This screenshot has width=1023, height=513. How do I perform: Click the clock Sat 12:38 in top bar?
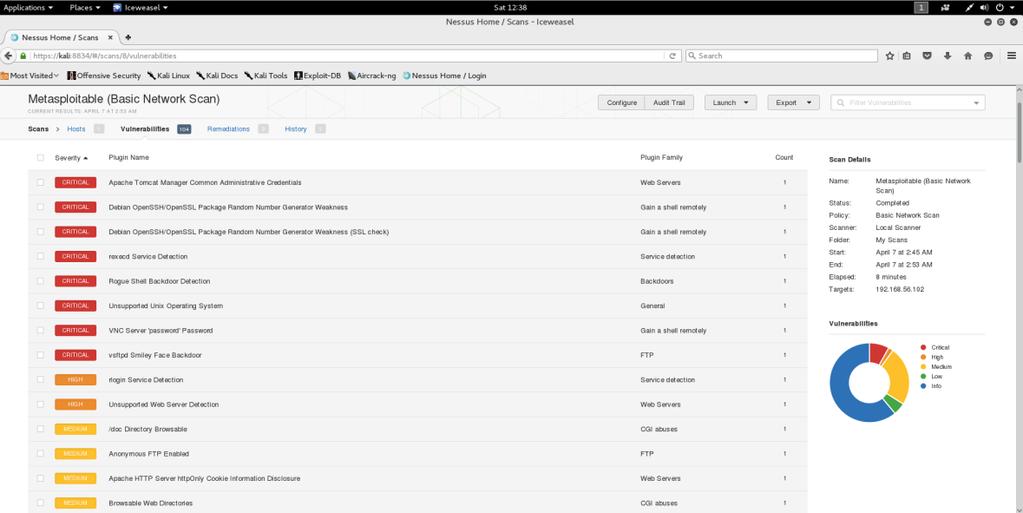[512, 8]
